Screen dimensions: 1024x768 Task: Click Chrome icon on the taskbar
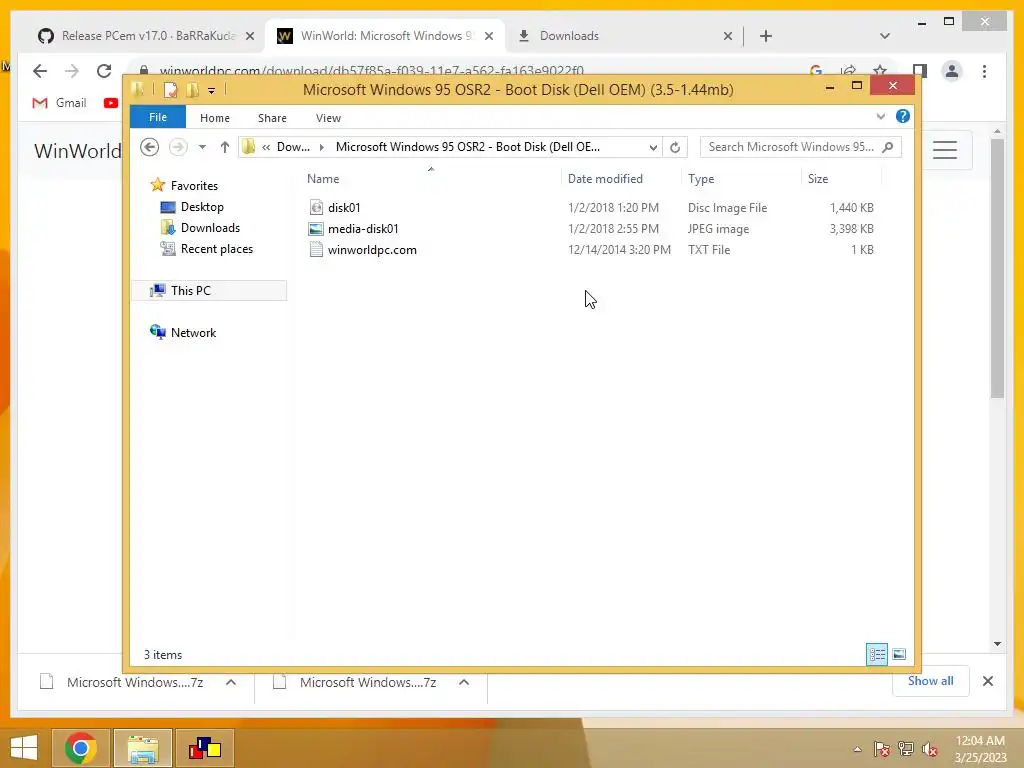[81, 748]
